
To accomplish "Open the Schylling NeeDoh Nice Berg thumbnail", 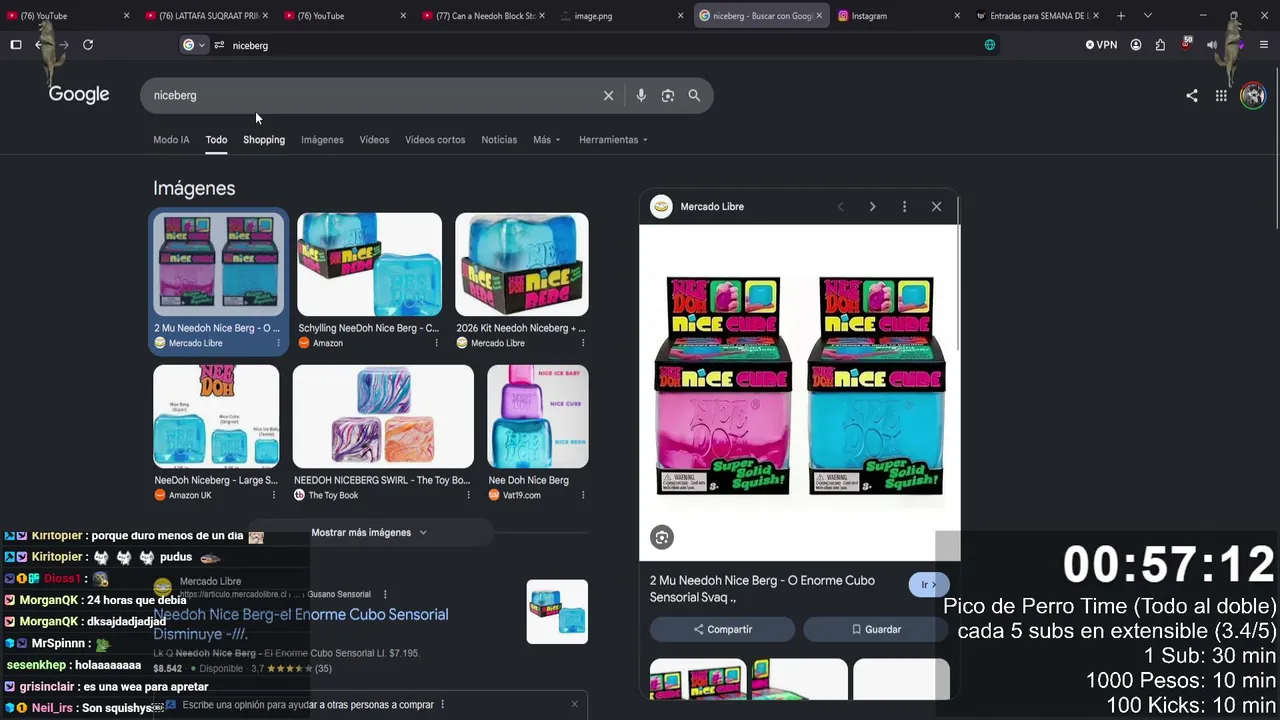I will (x=369, y=264).
